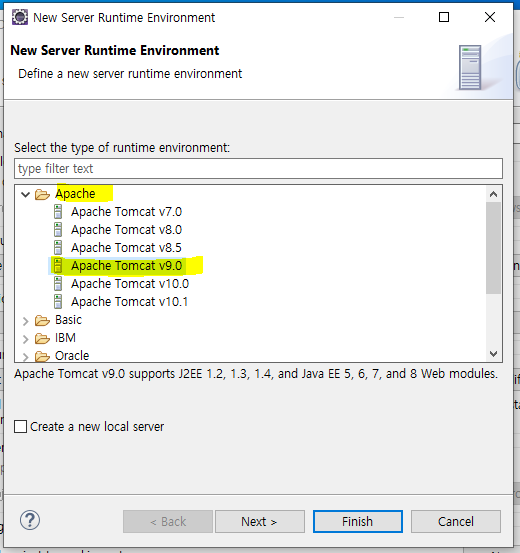Open the help question mark icon
520x553 pixels.
(30, 520)
